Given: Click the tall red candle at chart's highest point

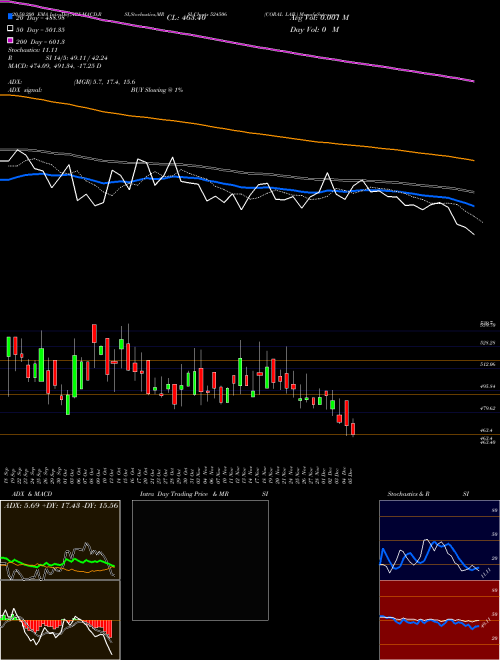Looking at the screenshot, I should (95, 333).
